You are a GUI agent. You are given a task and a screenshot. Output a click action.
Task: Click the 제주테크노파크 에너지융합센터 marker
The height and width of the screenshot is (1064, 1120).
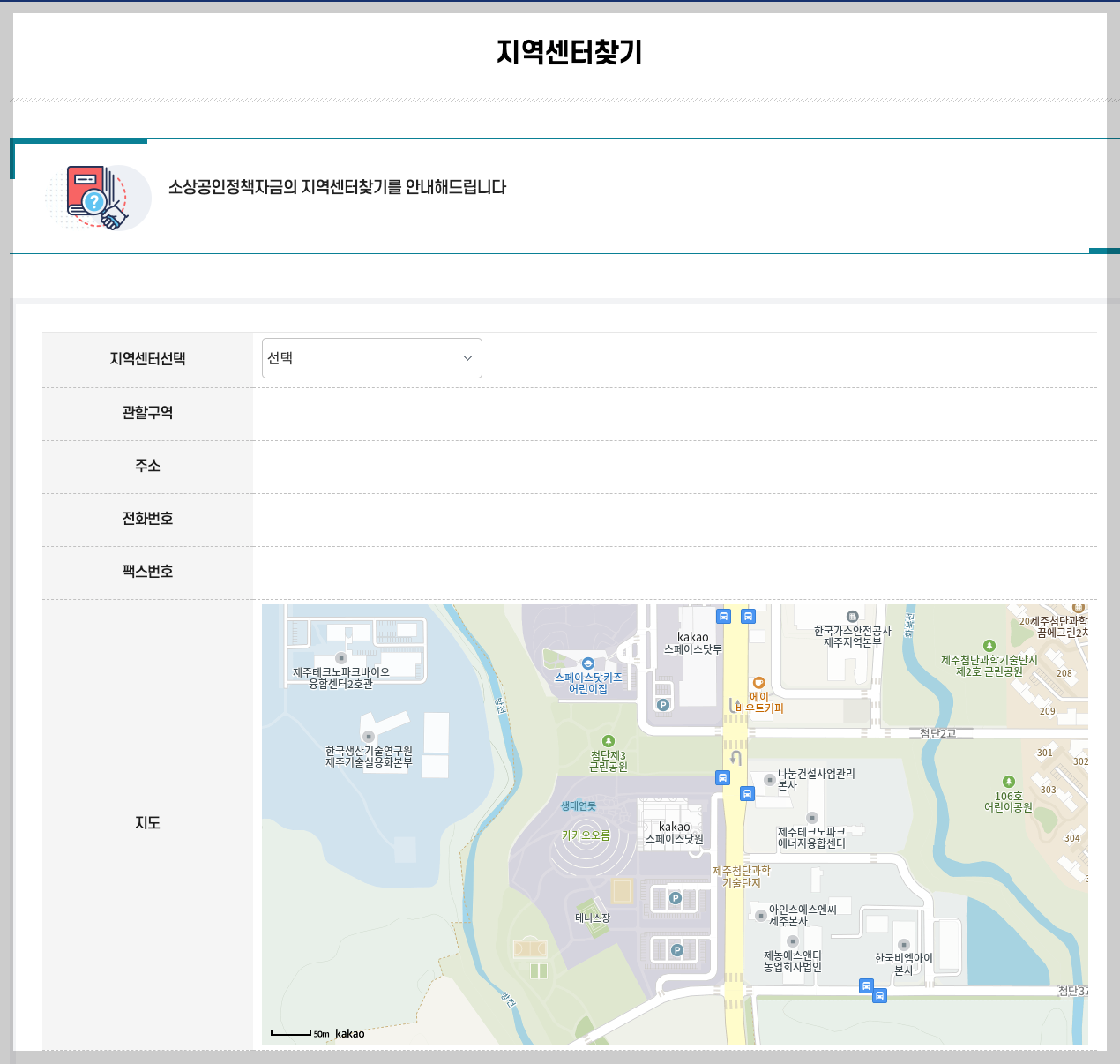click(x=812, y=818)
